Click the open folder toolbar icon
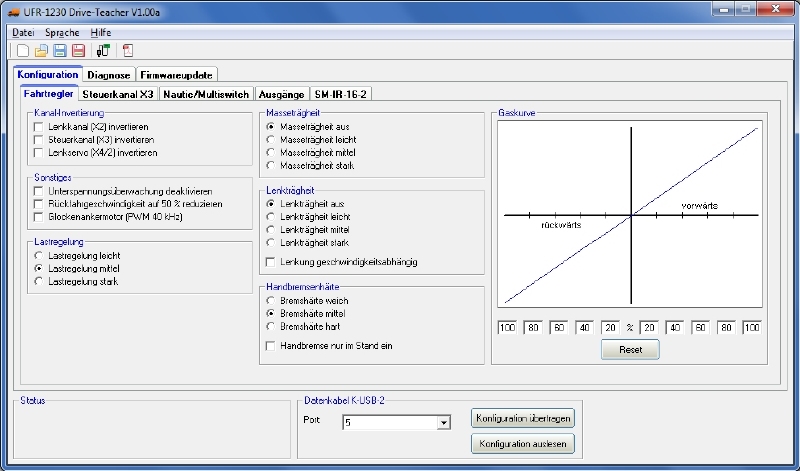 click(x=41, y=50)
